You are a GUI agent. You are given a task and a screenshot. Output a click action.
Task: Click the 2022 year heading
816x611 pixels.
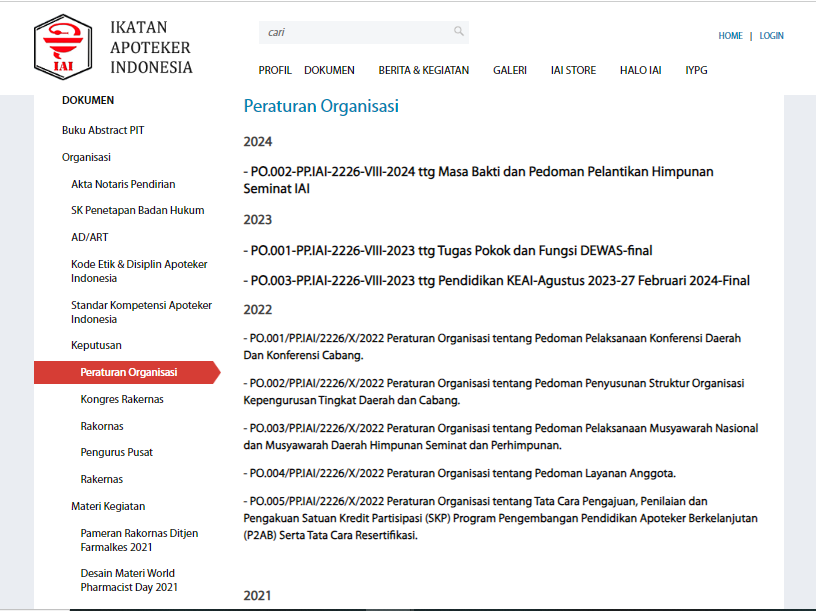[x=258, y=310]
